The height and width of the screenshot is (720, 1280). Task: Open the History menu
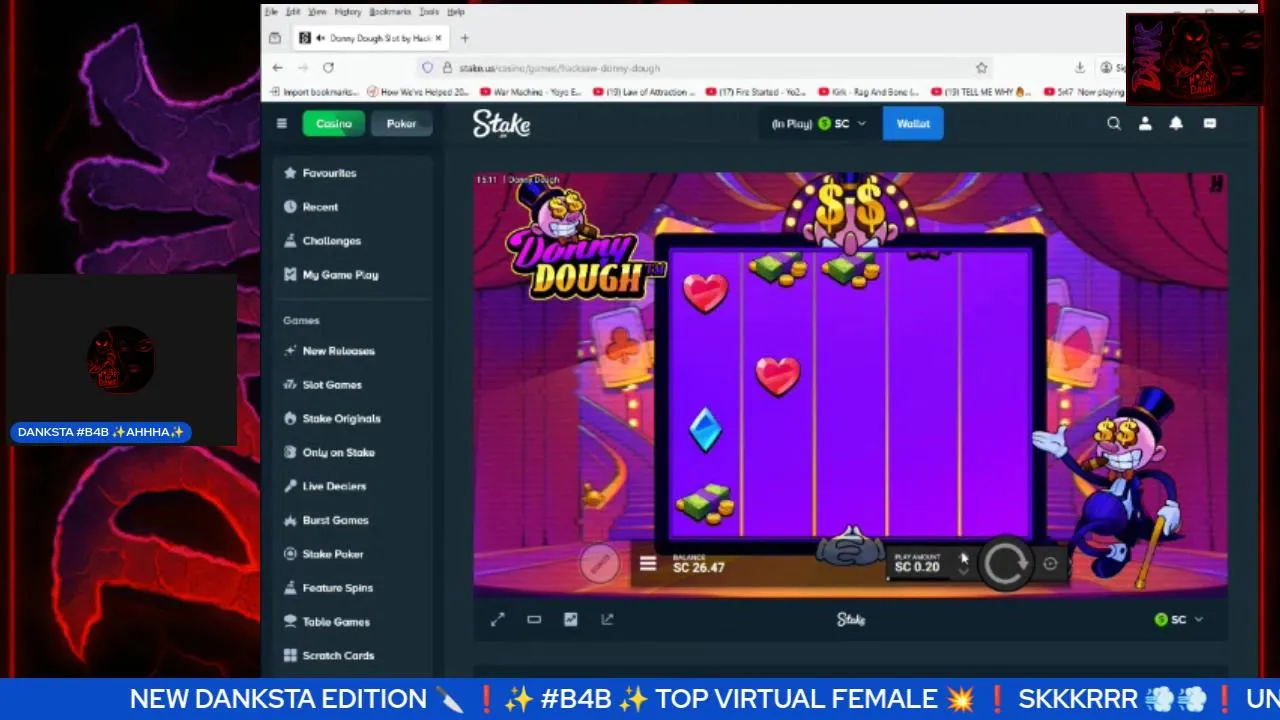pos(348,12)
